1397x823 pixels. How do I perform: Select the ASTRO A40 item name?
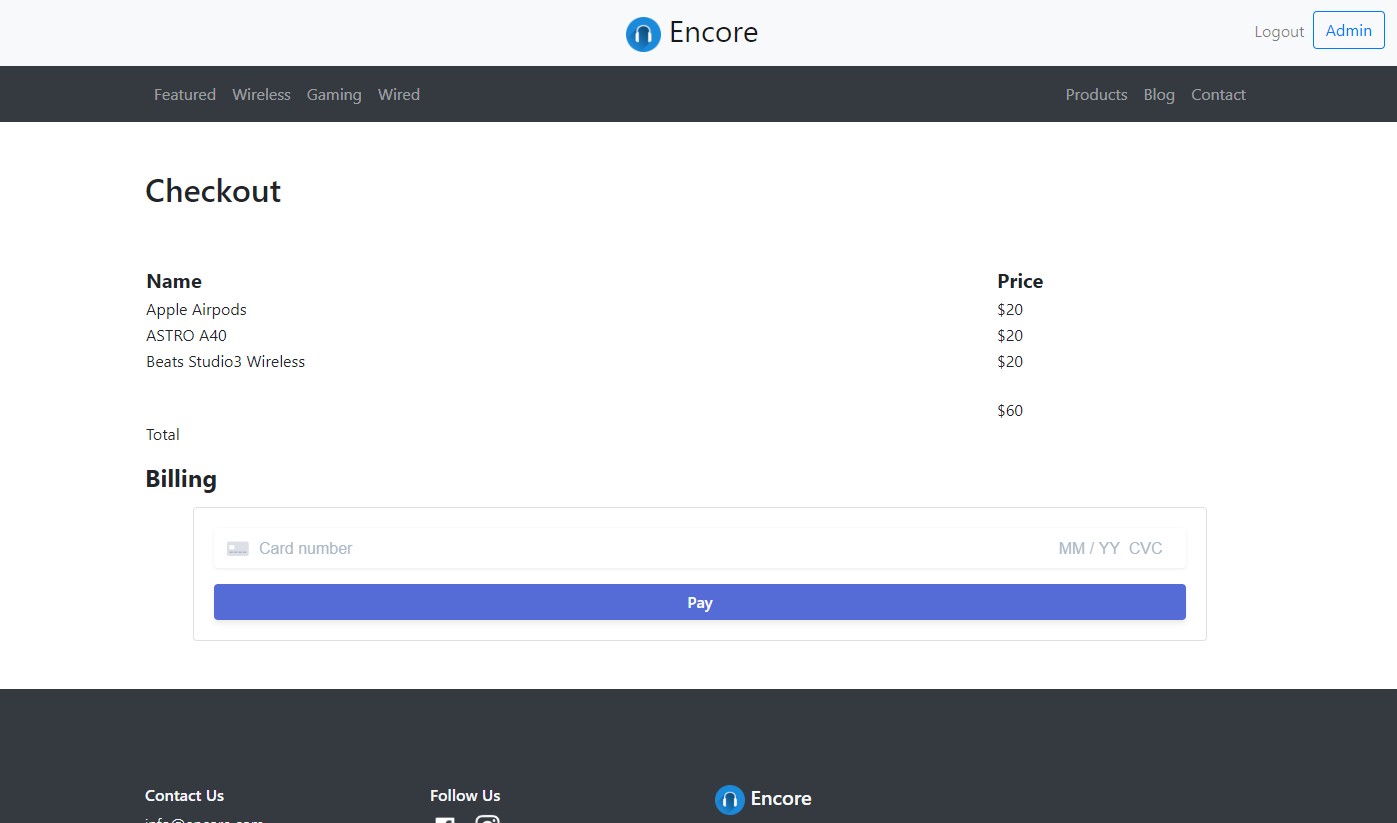tap(186, 336)
